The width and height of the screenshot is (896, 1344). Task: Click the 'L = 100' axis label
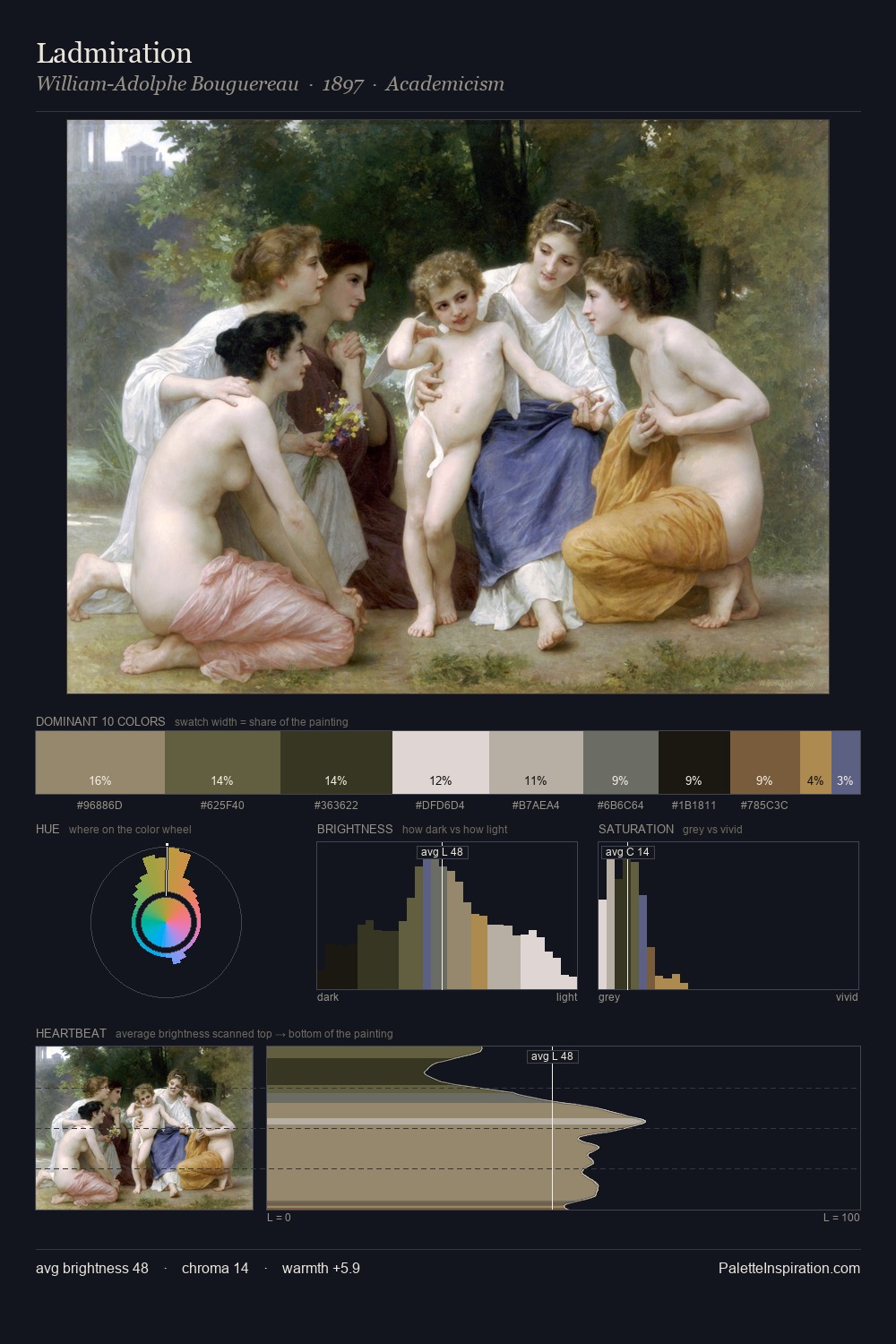click(841, 1218)
